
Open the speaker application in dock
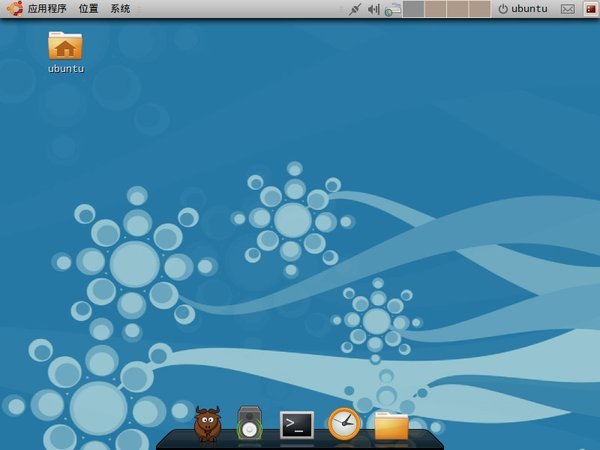pyautogui.click(x=249, y=423)
